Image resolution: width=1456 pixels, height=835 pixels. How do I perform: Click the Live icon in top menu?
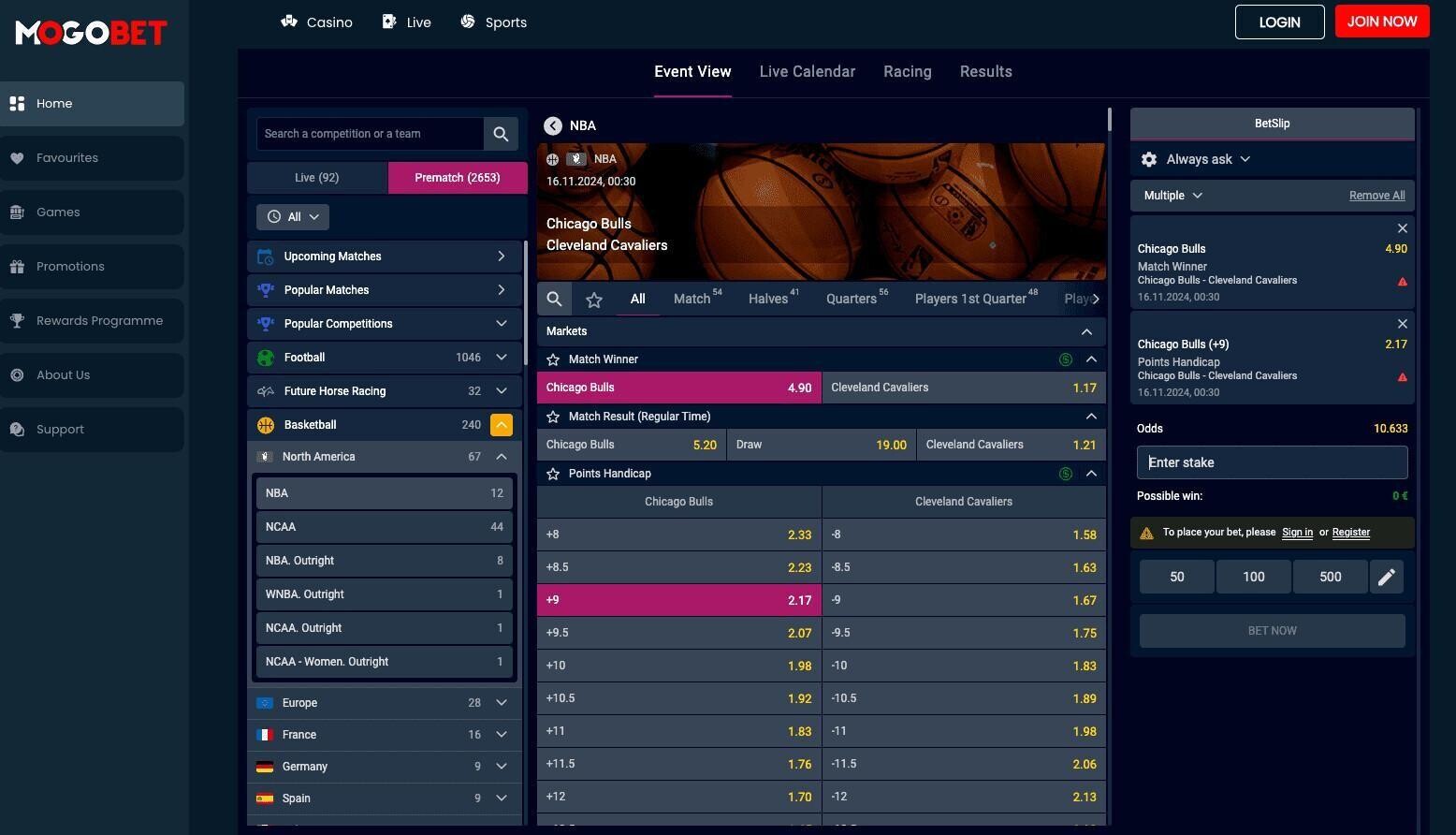pos(389,22)
